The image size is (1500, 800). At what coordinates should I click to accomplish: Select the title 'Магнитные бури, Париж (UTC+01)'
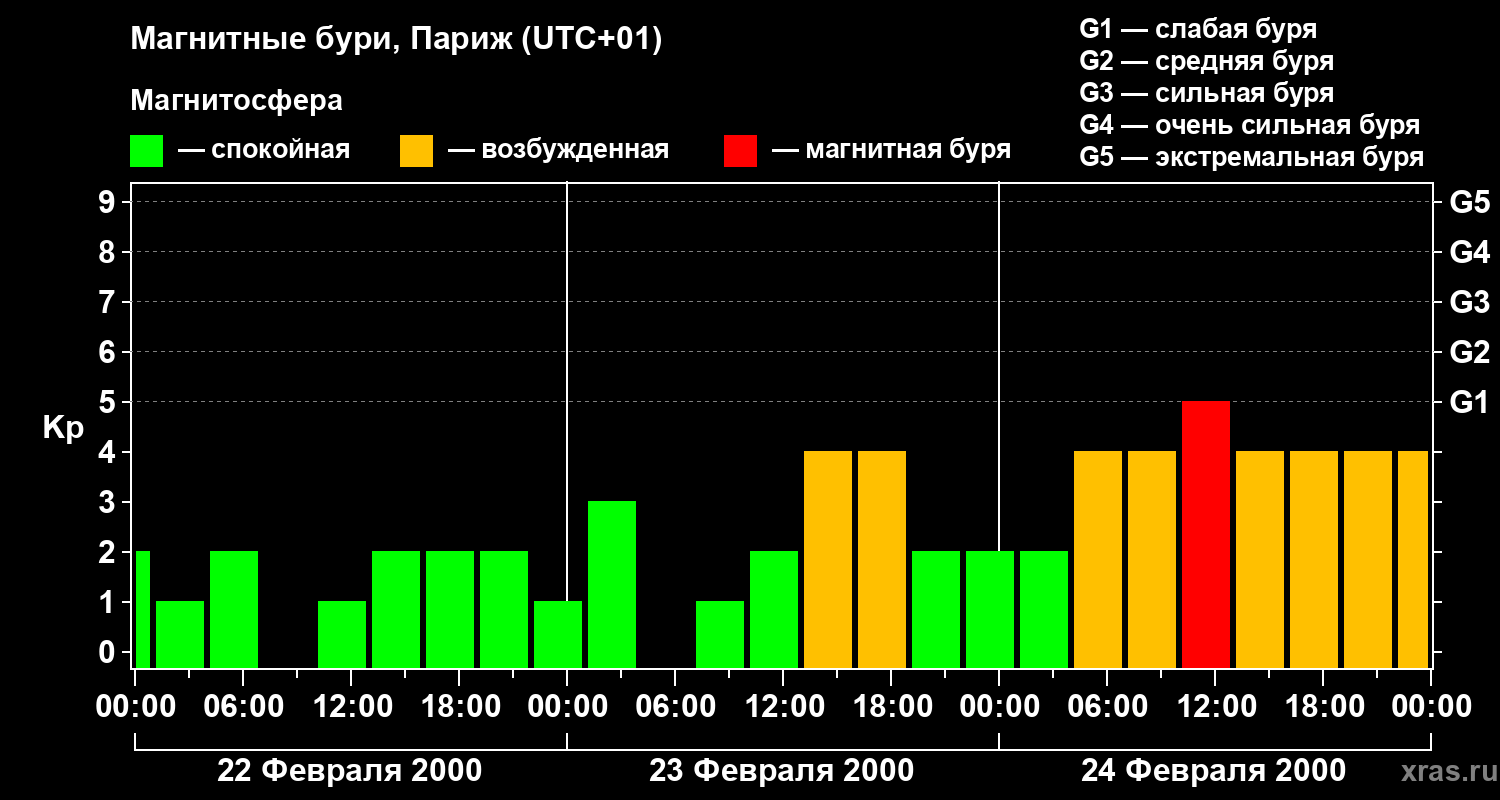pos(397,41)
